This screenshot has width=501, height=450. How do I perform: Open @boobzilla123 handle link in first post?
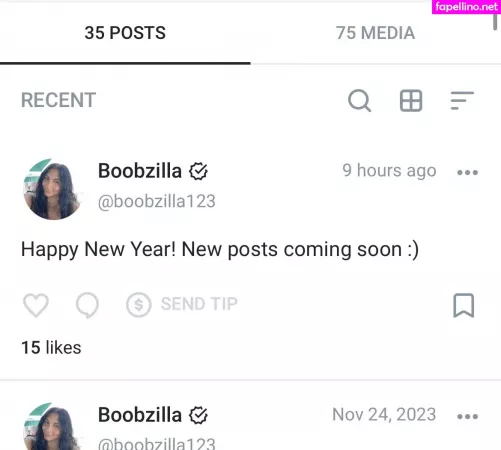coord(157,201)
